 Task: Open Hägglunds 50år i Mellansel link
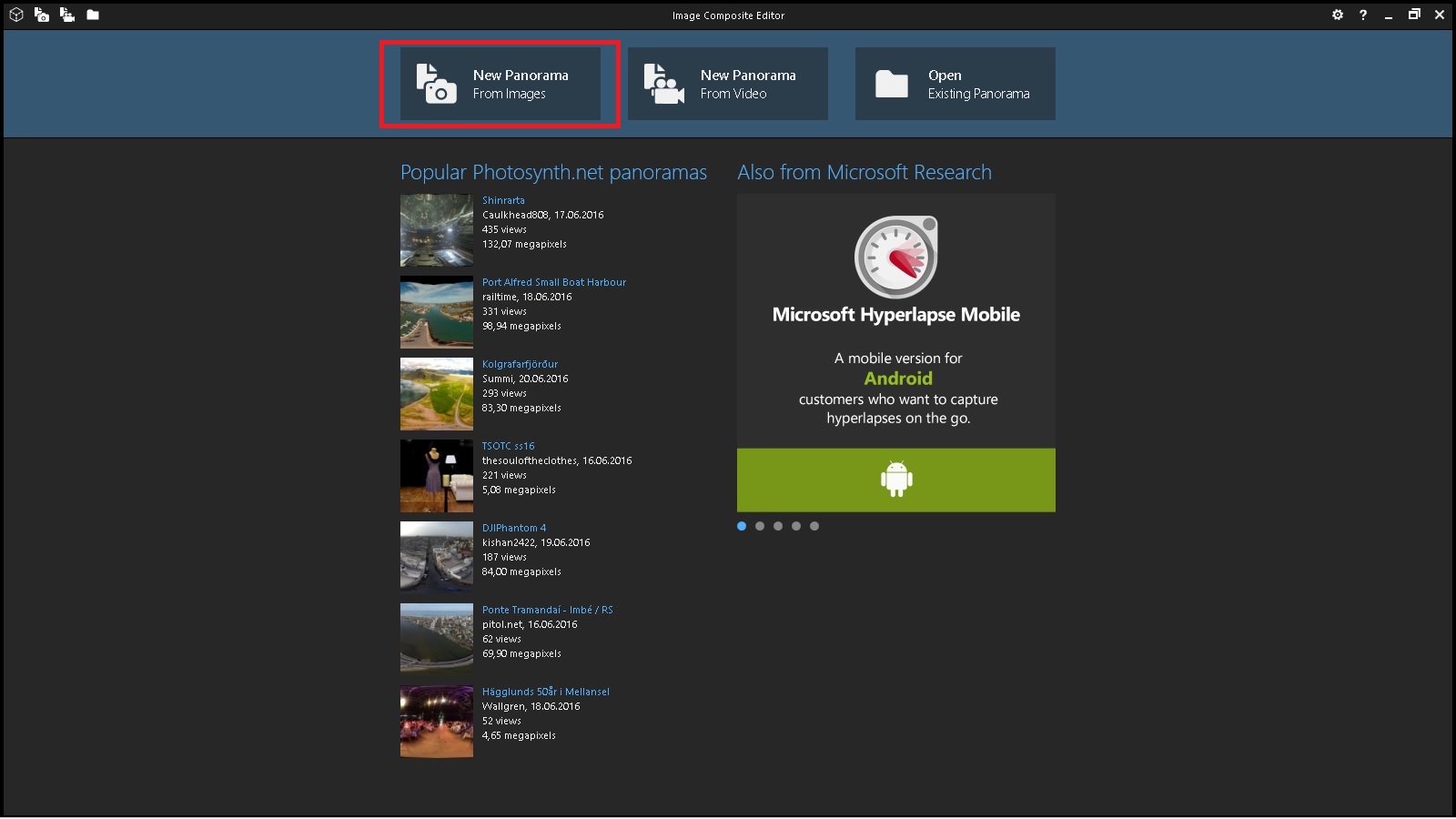(x=546, y=692)
